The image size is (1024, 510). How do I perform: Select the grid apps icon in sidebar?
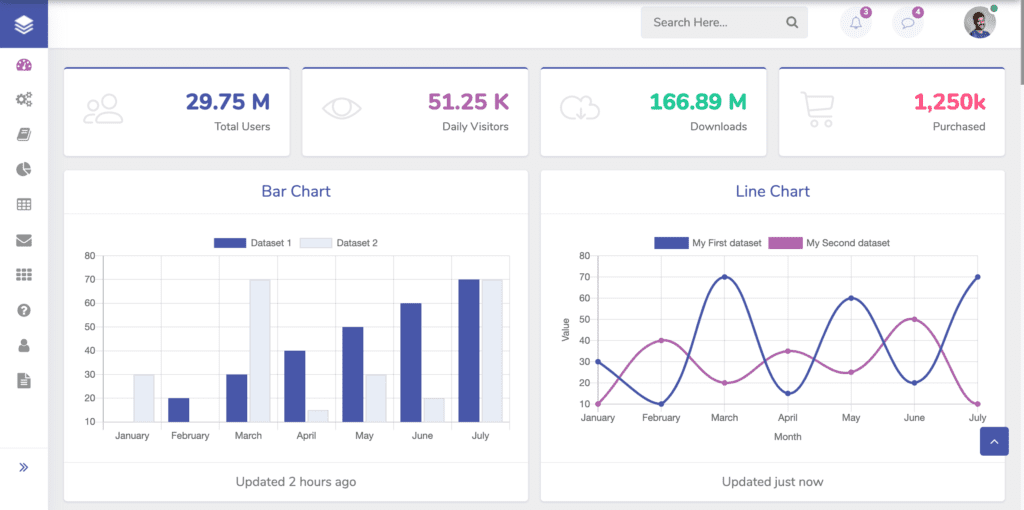click(x=24, y=275)
